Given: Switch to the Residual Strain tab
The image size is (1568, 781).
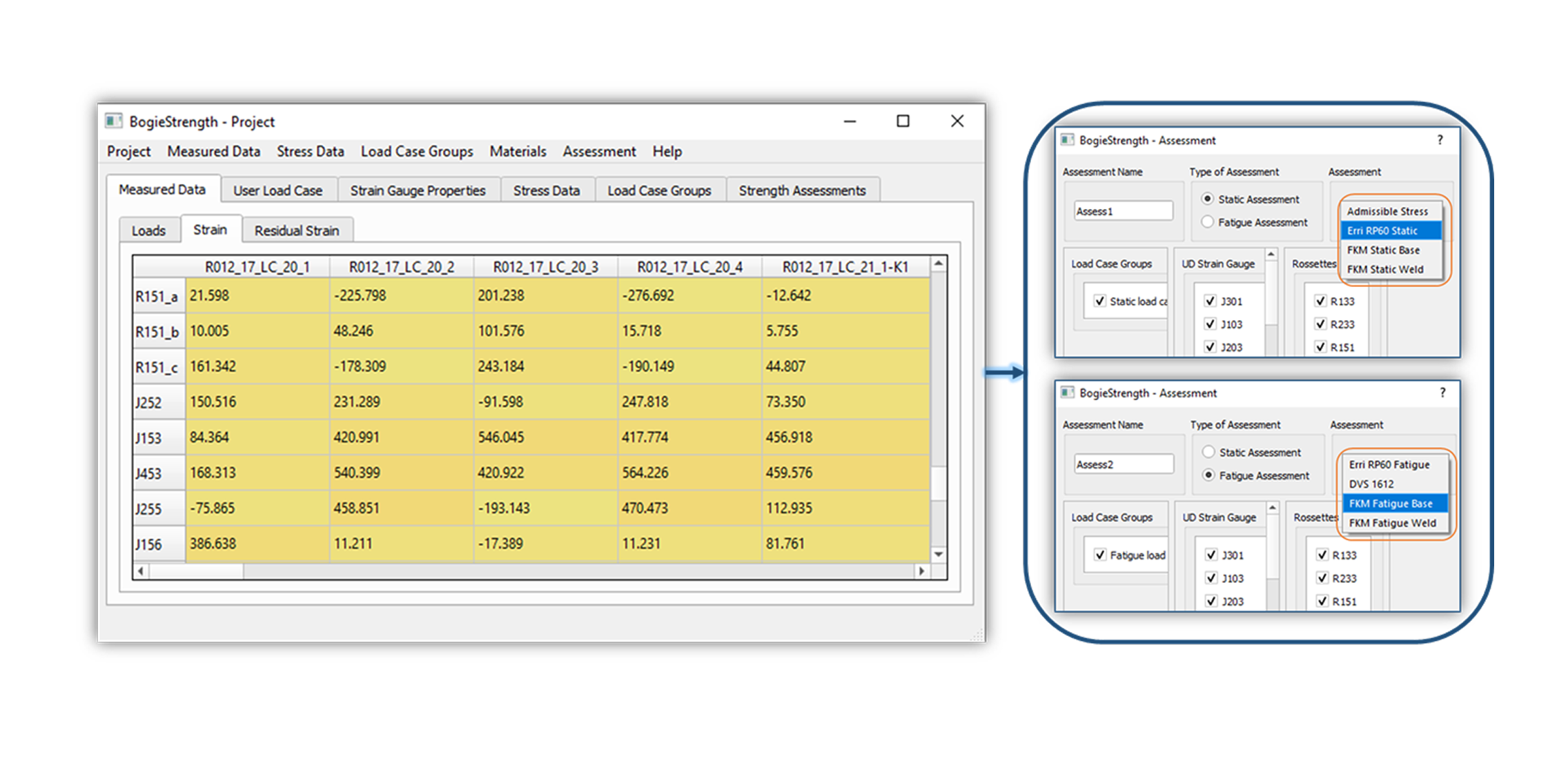Looking at the screenshot, I should (x=297, y=230).
